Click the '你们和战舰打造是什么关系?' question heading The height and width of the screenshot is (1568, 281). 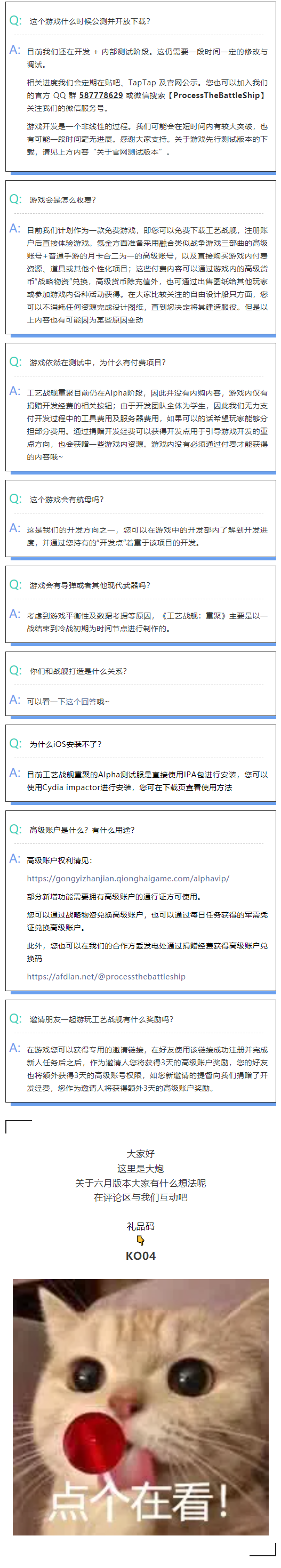point(78,671)
